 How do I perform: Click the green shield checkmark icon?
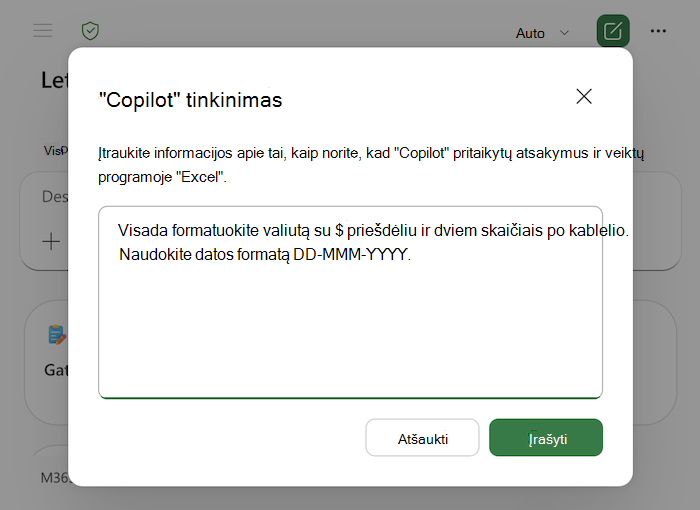(90, 31)
